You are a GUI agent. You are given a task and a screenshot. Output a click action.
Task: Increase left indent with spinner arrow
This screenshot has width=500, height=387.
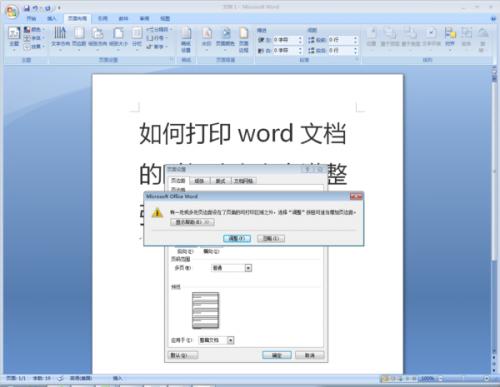coord(300,38)
